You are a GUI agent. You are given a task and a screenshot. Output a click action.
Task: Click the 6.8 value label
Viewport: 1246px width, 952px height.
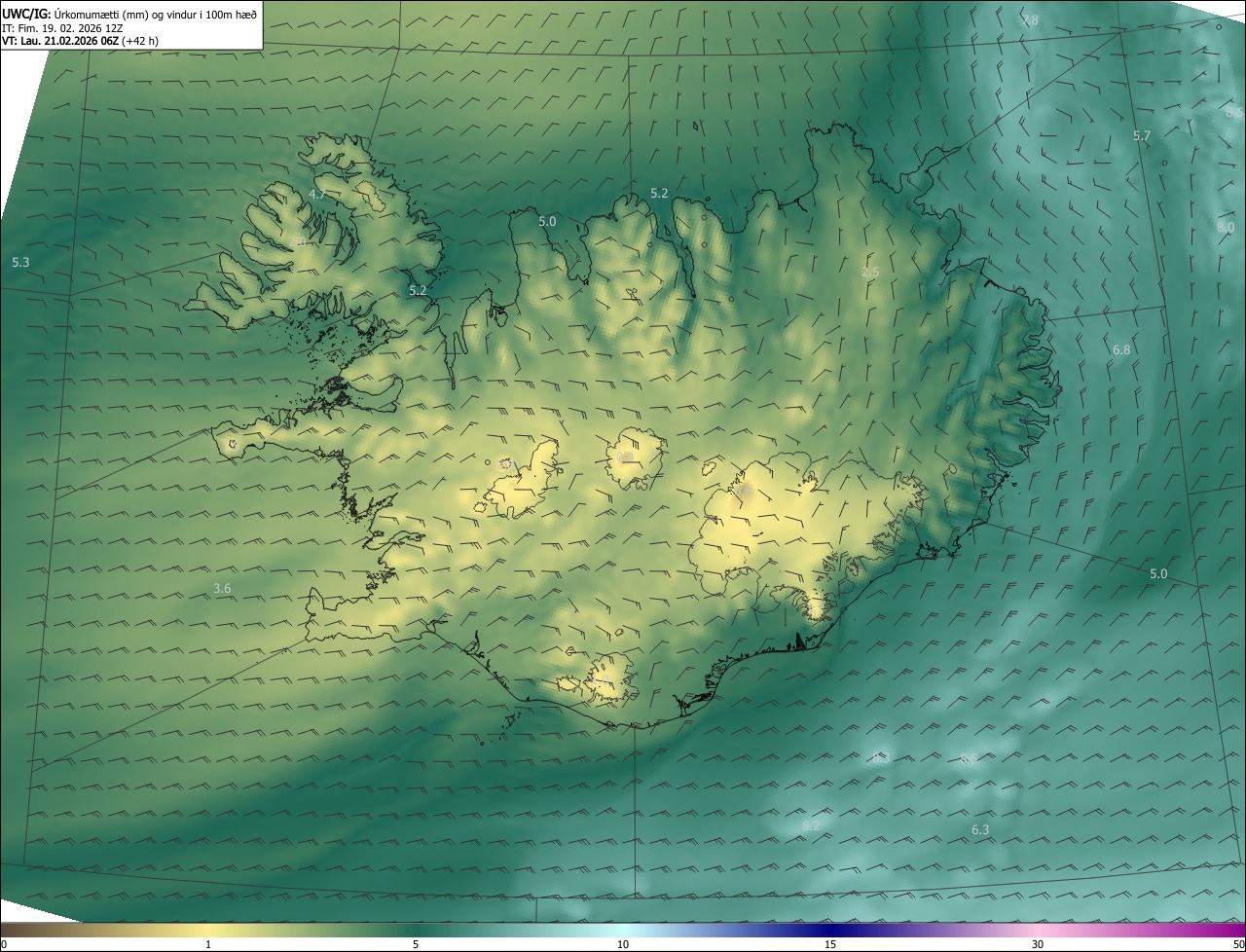click(1121, 349)
